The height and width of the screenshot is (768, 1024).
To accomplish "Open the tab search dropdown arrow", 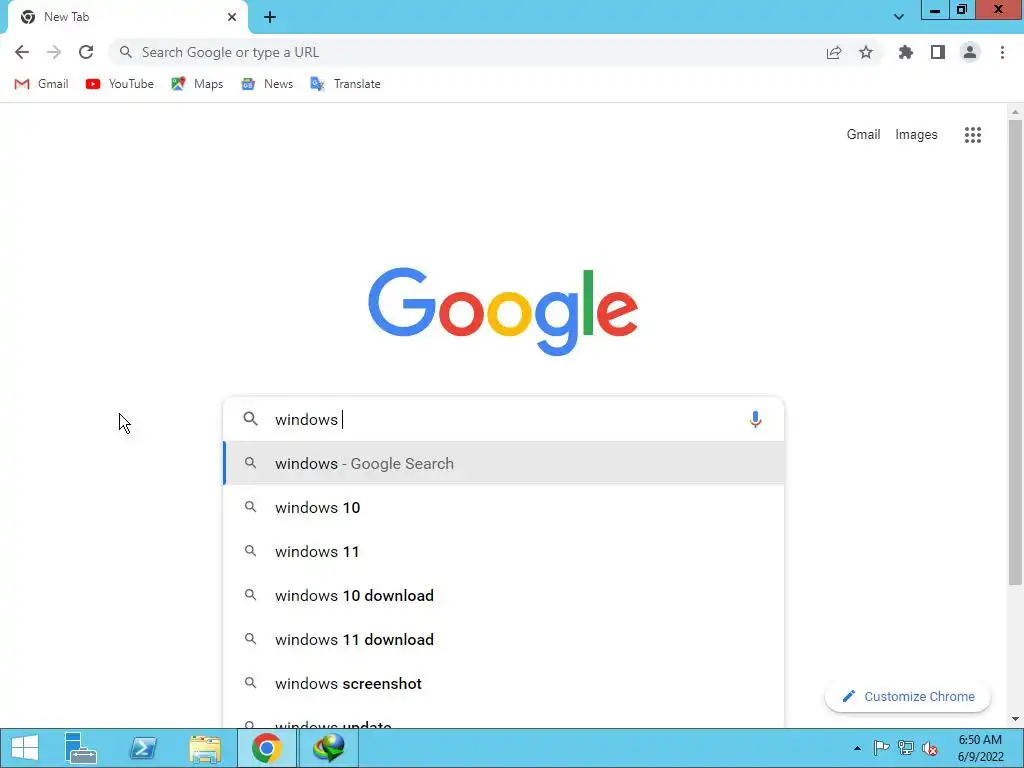I will (899, 17).
